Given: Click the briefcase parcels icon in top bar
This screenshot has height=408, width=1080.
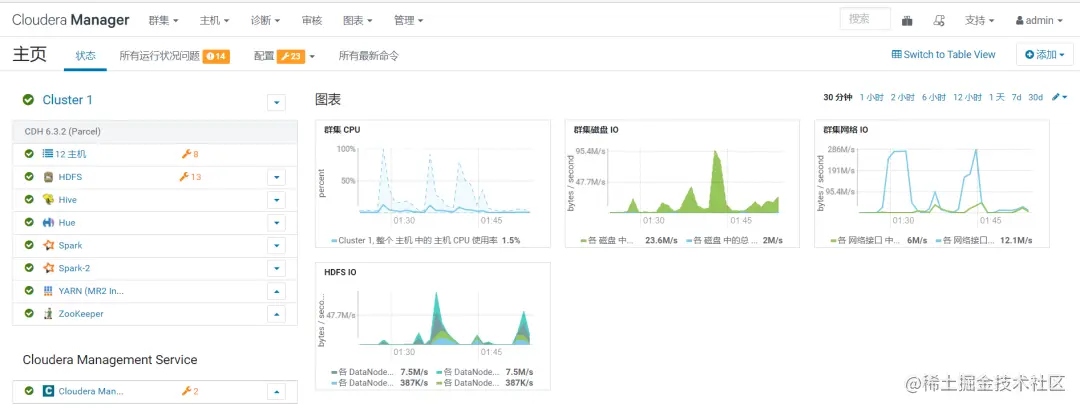Looking at the screenshot, I should 907,21.
